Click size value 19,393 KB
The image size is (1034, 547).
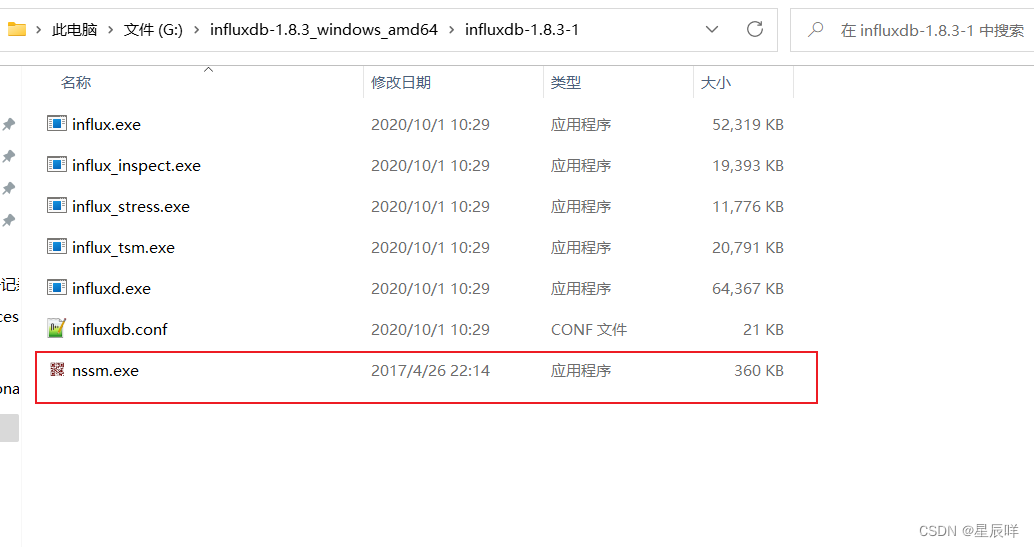tap(748, 165)
